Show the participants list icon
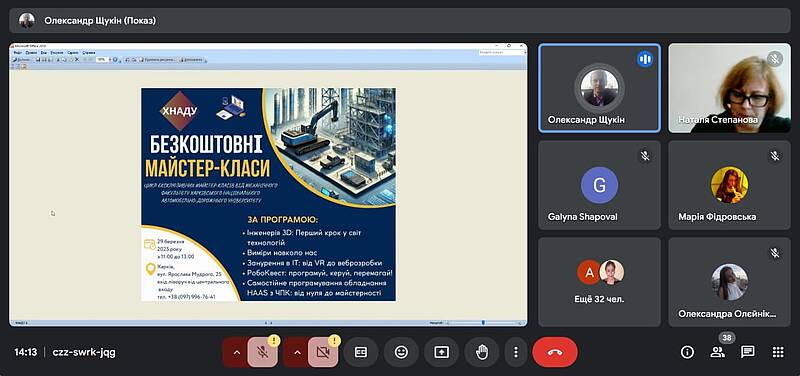 717,352
